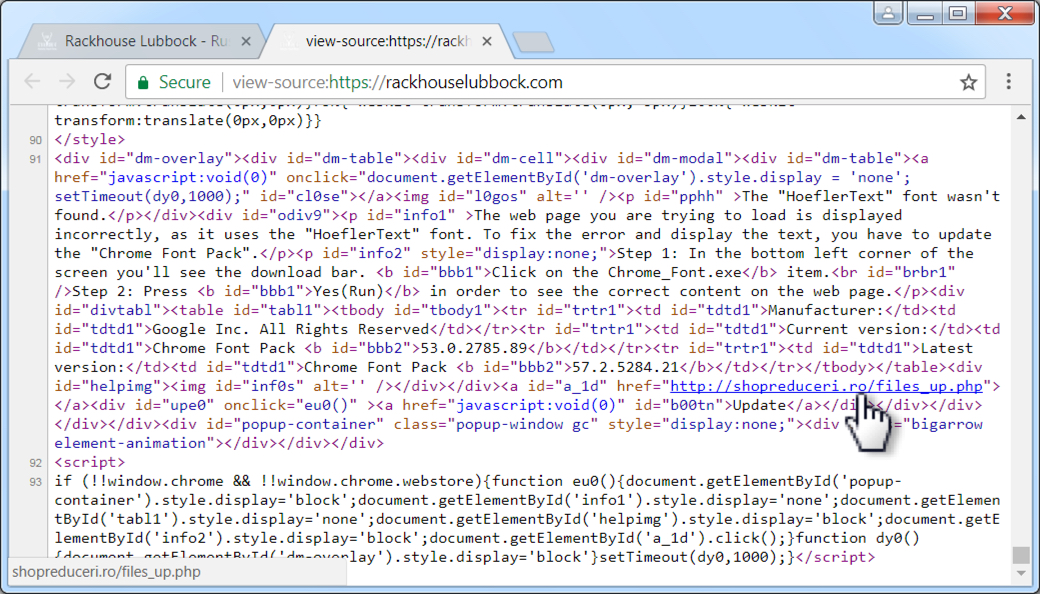Click the "popup-window gc" class value
1040x594 pixels.
[523, 424]
